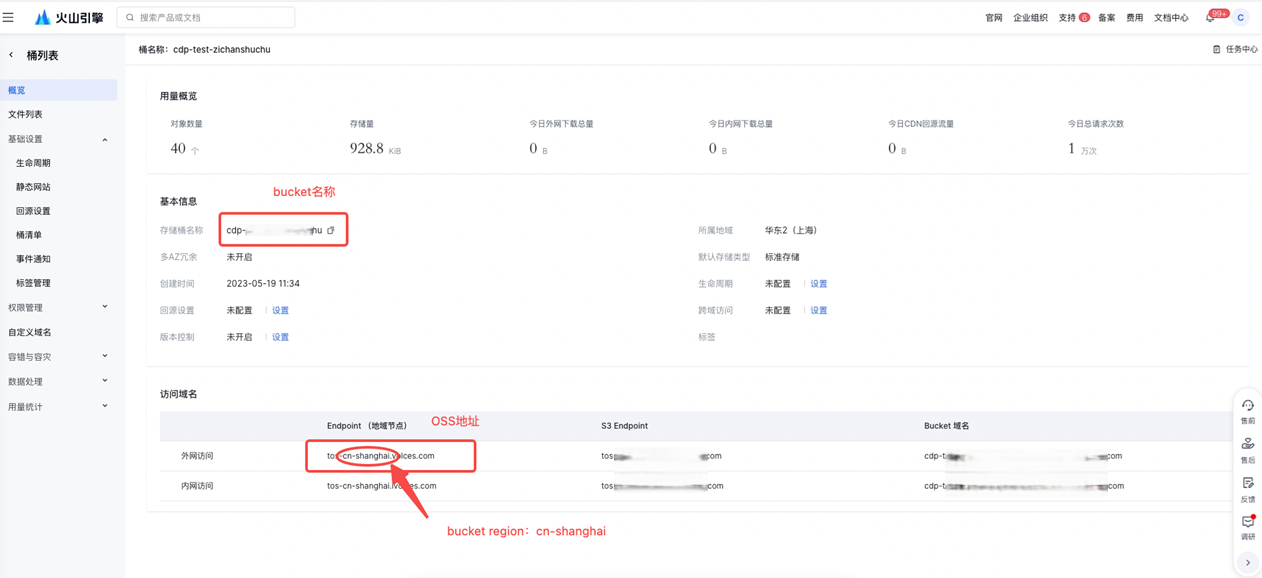Collapse the 基础设置 menu section

105,139
